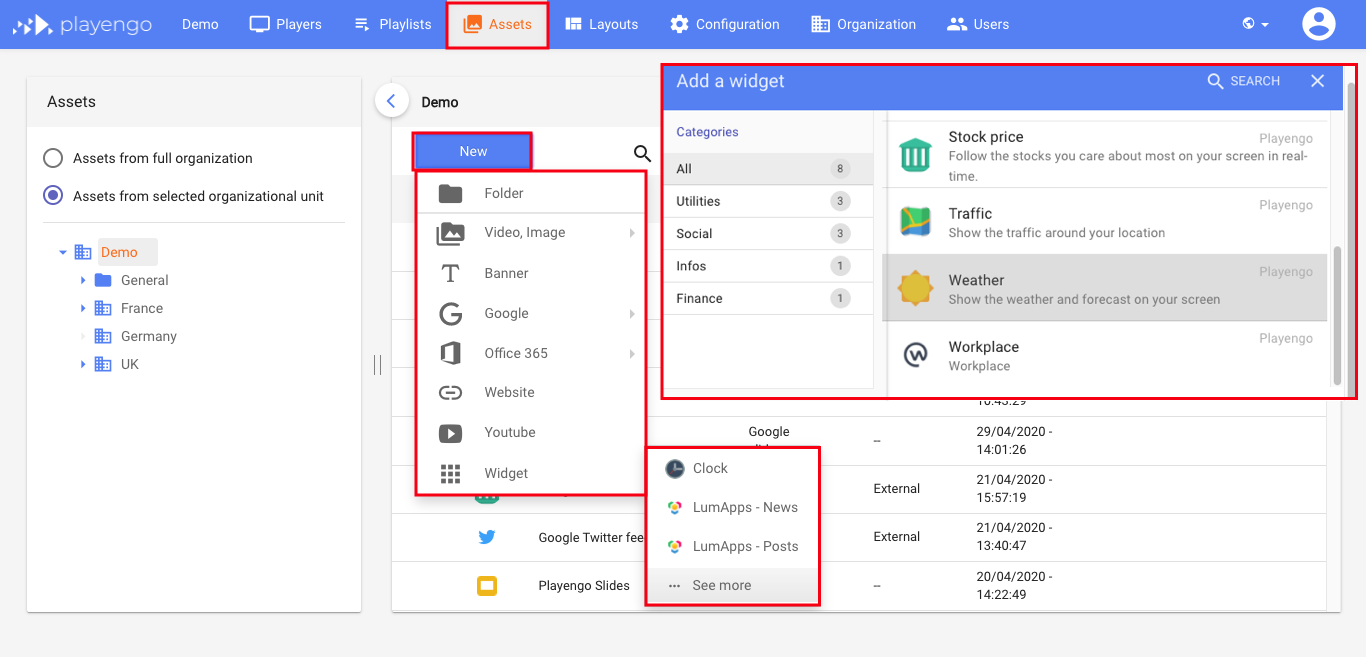Select Germany in the organization tree
Image resolution: width=1366 pixels, height=657 pixels.
148,336
